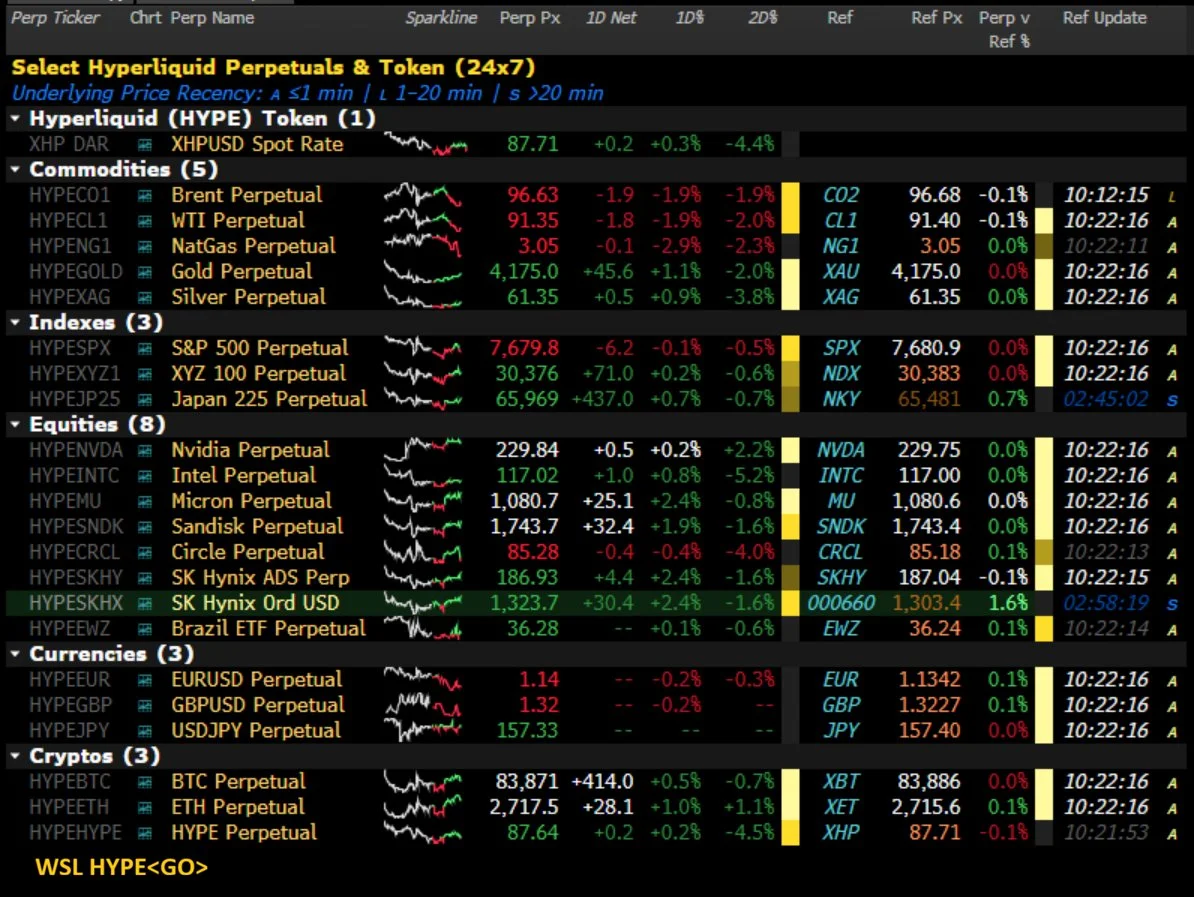Sort by 1D Net column header
This screenshot has width=1194, height=897.
tap(611, 18)
